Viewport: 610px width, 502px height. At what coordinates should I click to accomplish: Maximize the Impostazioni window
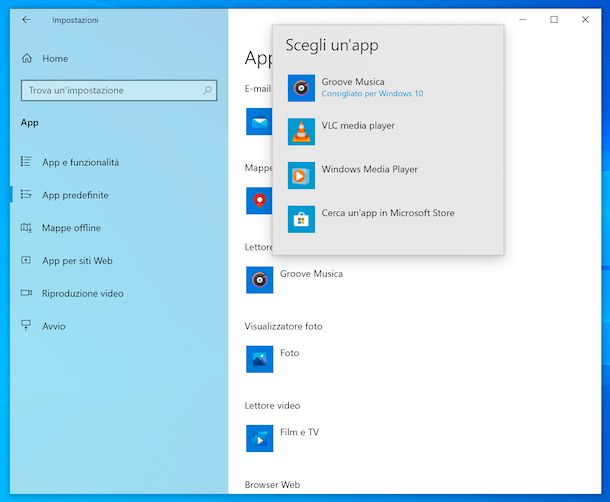click(554, 19)
